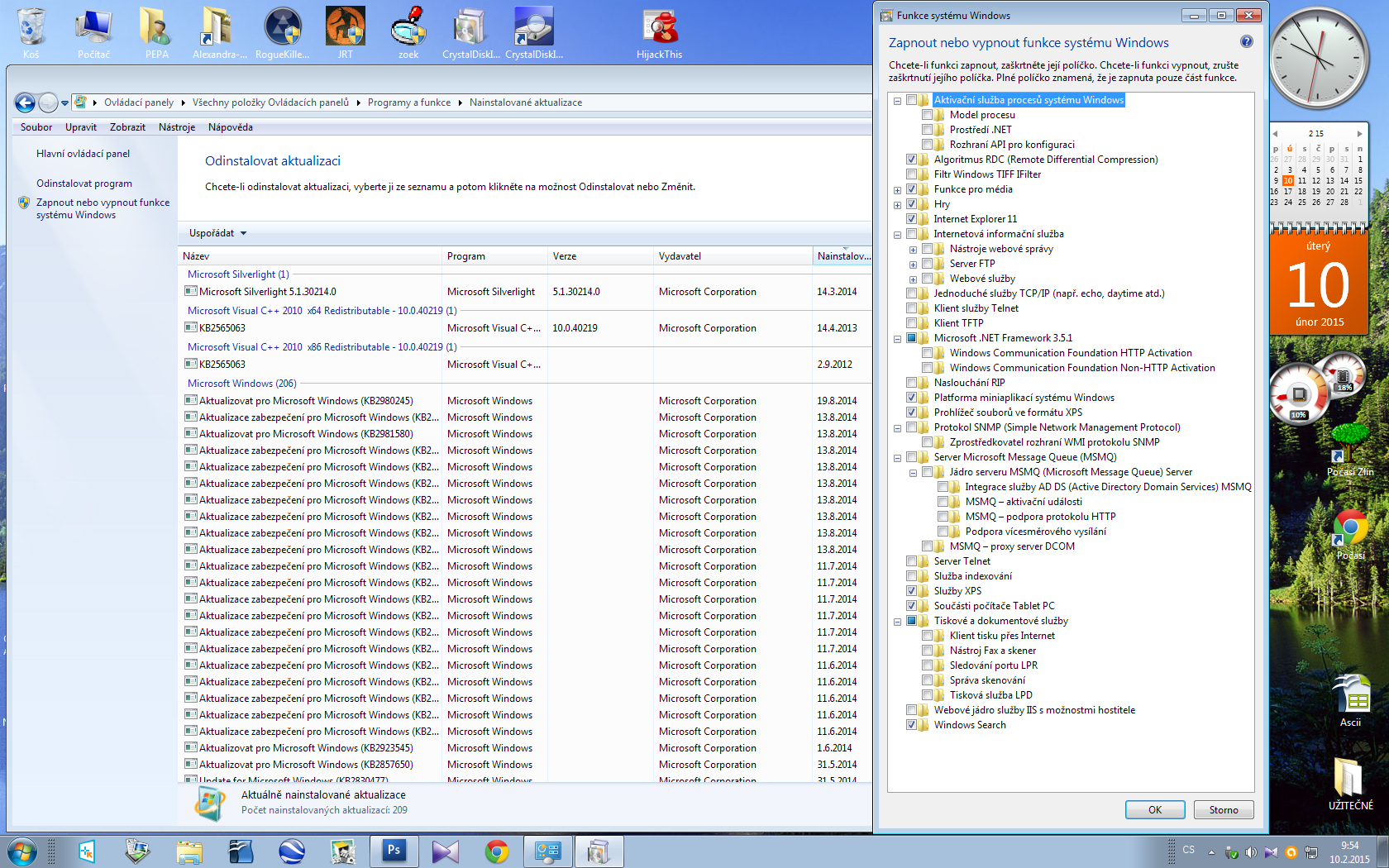Click the help question mark icon

pyautogui.click(x=1246, y=42)
